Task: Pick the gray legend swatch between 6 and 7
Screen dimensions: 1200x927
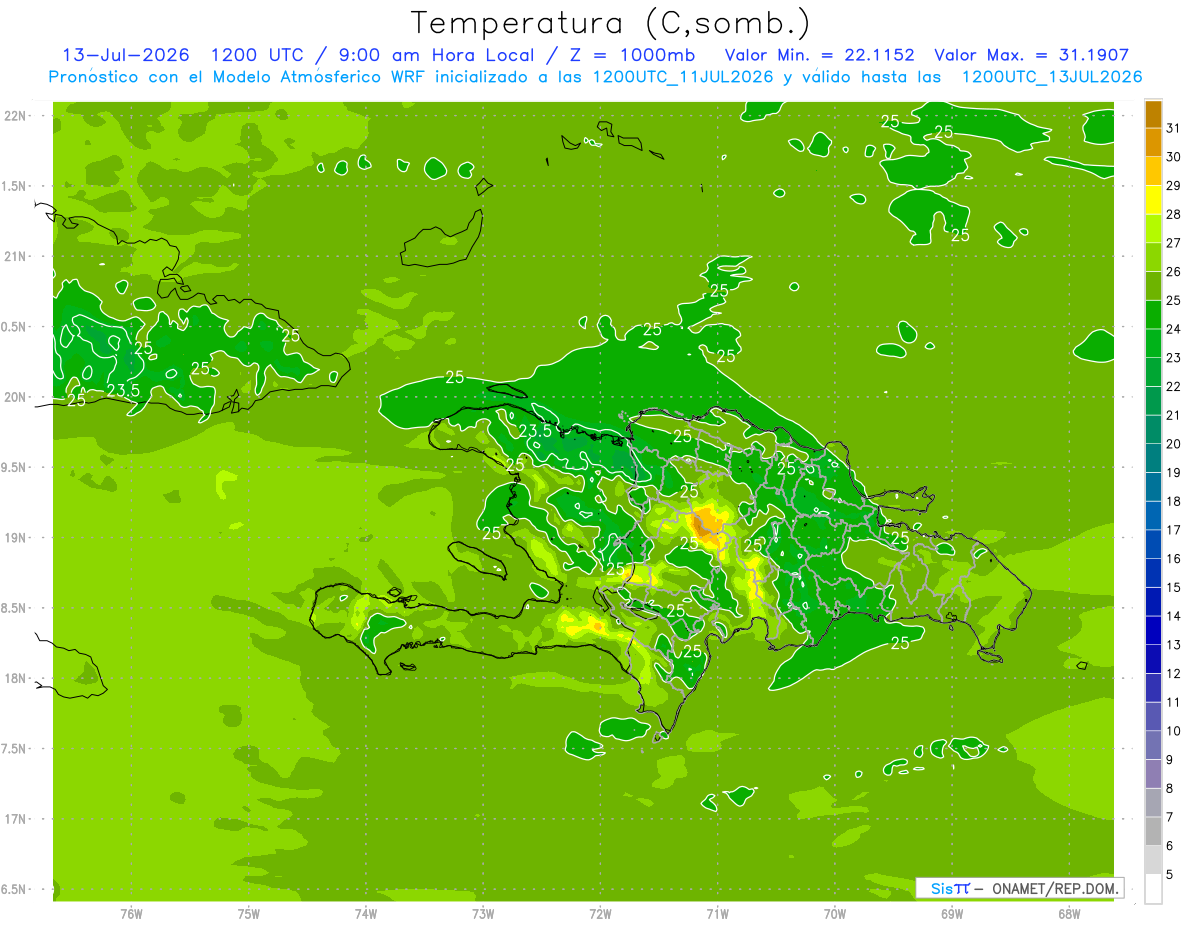Action: (x=1153, y=832)
